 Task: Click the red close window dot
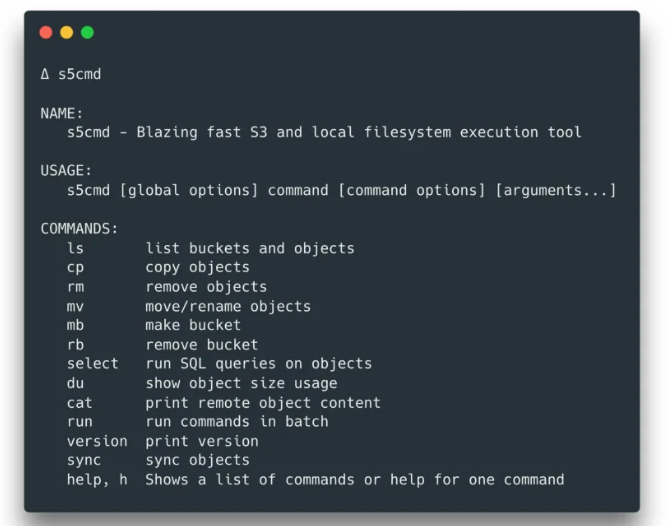45,33
